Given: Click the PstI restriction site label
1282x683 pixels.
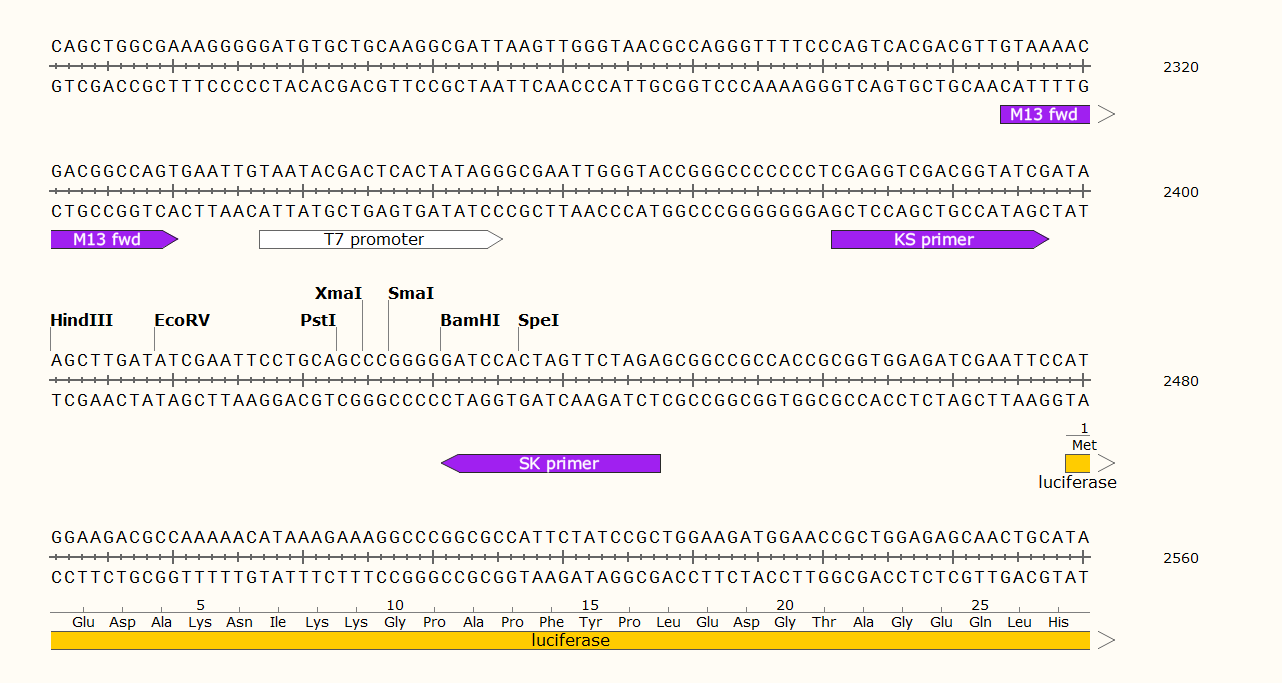Looking at the screenshot, I should (318, 321).
